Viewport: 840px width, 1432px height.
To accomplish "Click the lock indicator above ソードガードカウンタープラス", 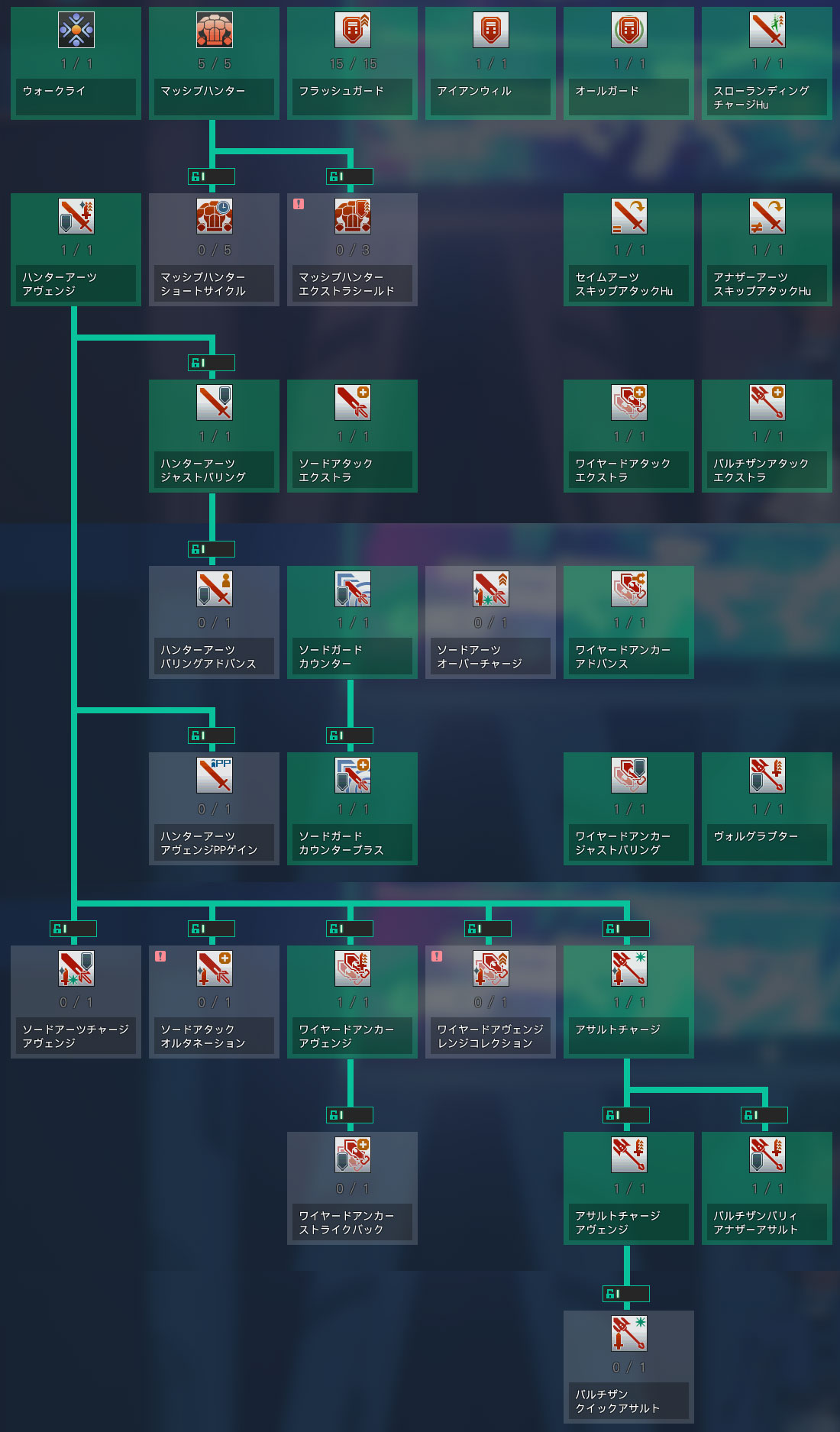I will click(x=350, y=735).
